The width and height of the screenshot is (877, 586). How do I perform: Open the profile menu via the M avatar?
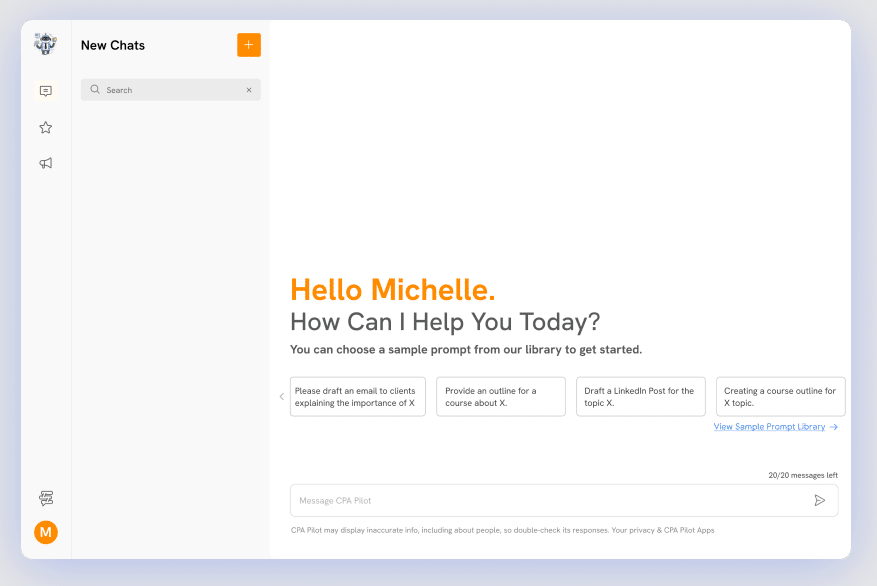pyautogui.click(x=45, y=532)
